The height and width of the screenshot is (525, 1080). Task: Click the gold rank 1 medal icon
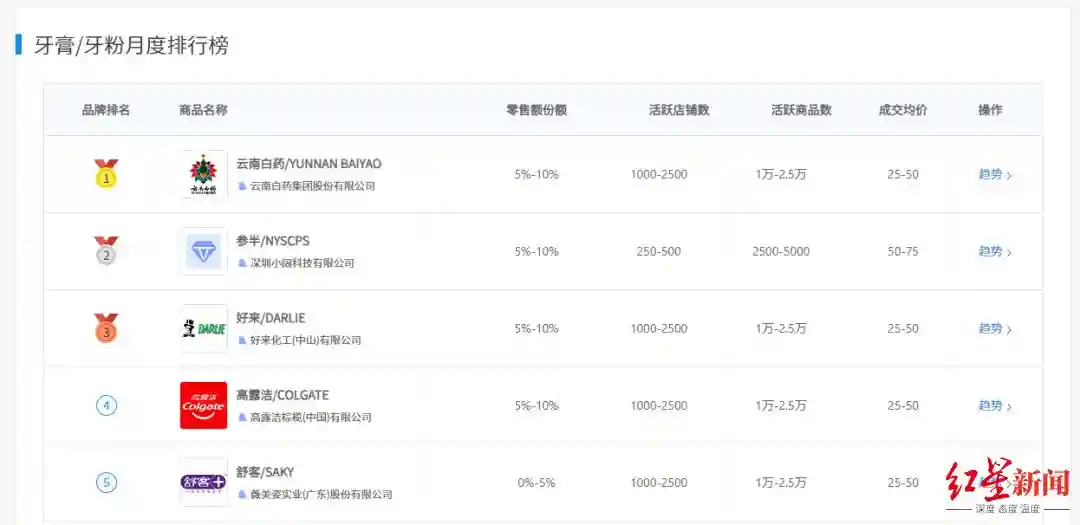[x=106, y=175]
